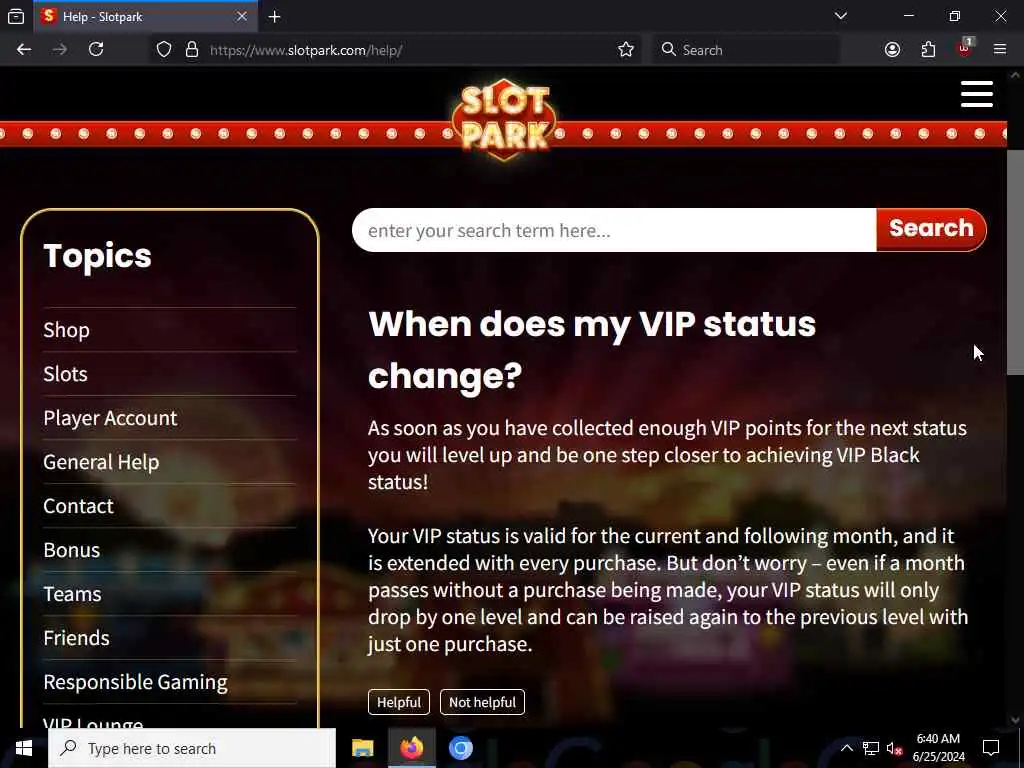
Task: Open the list all tabs dropdown
Action: point(840,16)
